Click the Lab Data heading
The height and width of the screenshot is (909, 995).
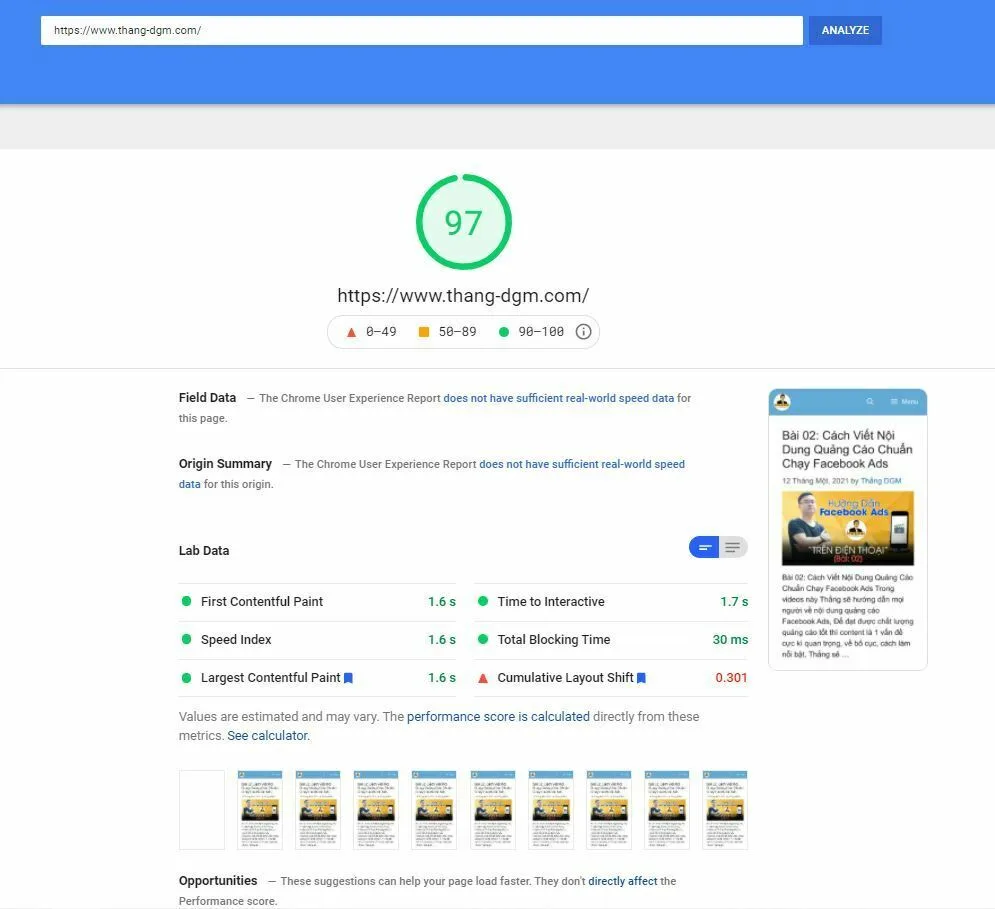pos(204,551)
